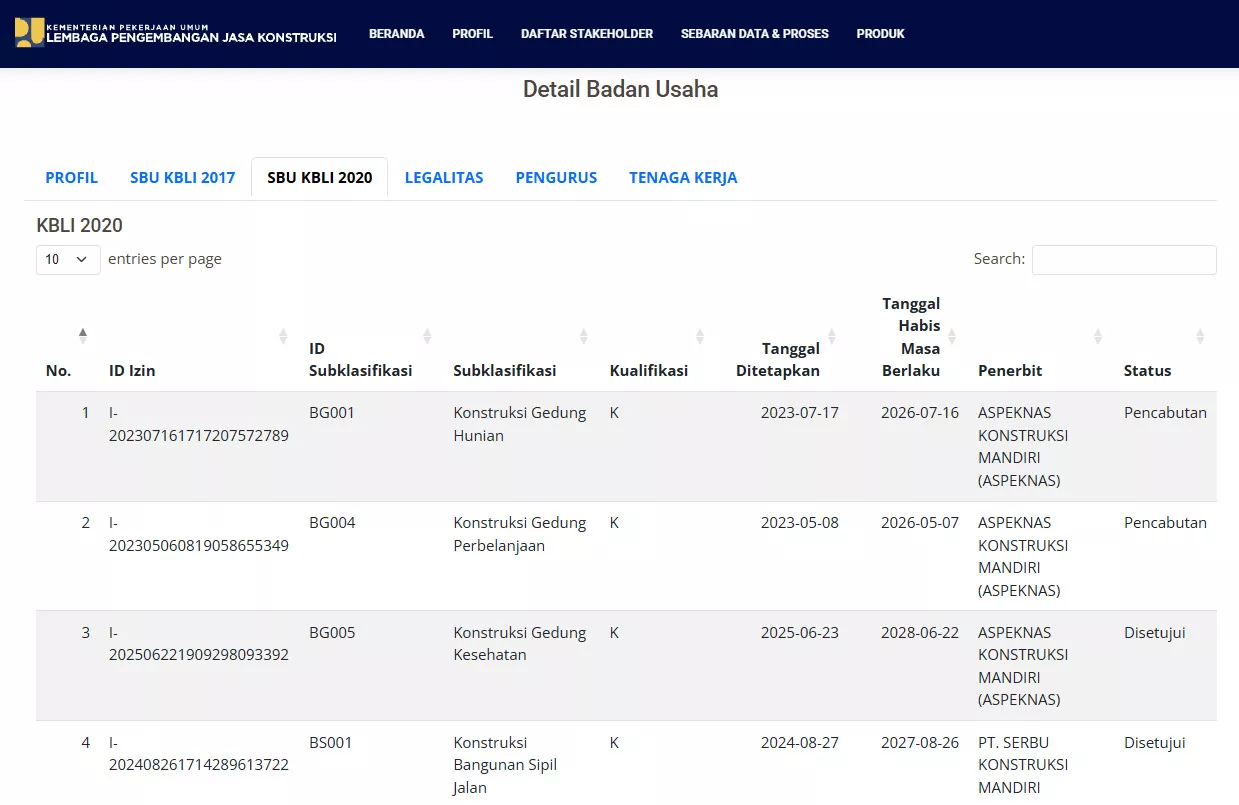
Task: Click ASPEKNAS publisher cell in BG005 row
Action: point(1023,666)
